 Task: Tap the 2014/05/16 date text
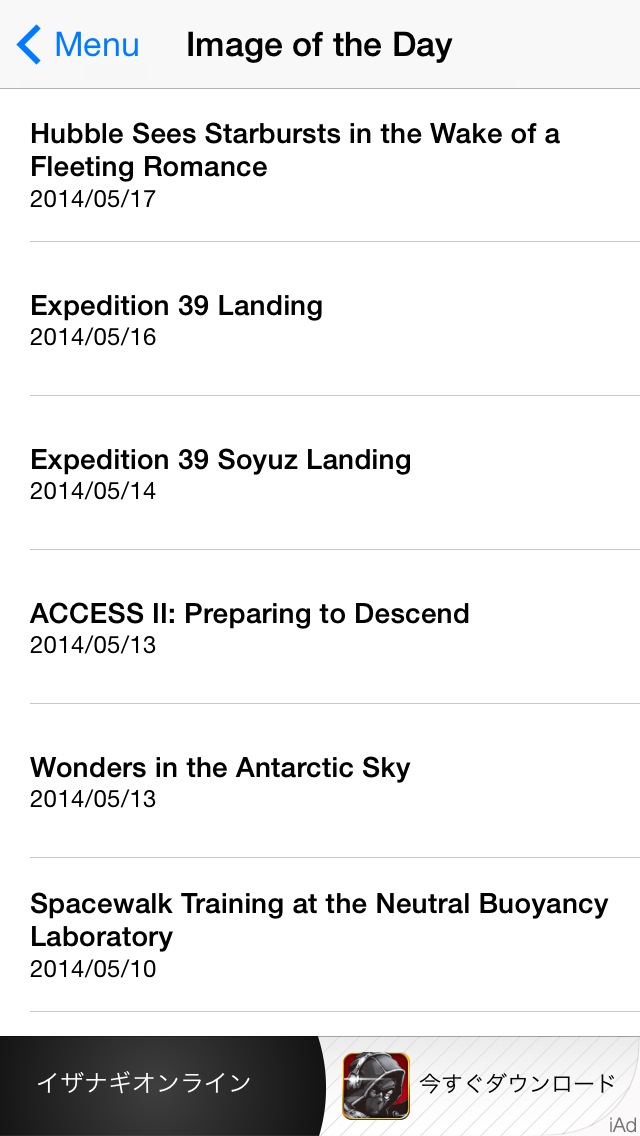(93, 337)
